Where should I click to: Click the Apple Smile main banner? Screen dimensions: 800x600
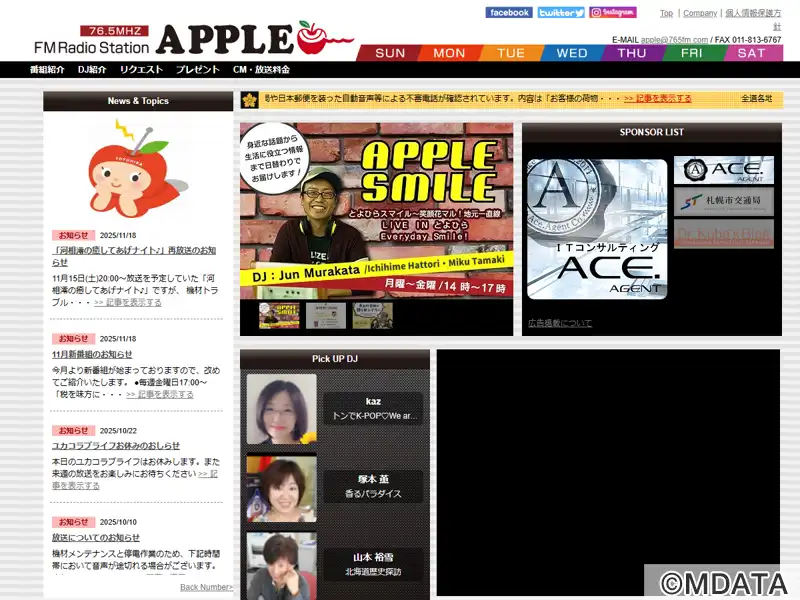click(x=377, y=211)
